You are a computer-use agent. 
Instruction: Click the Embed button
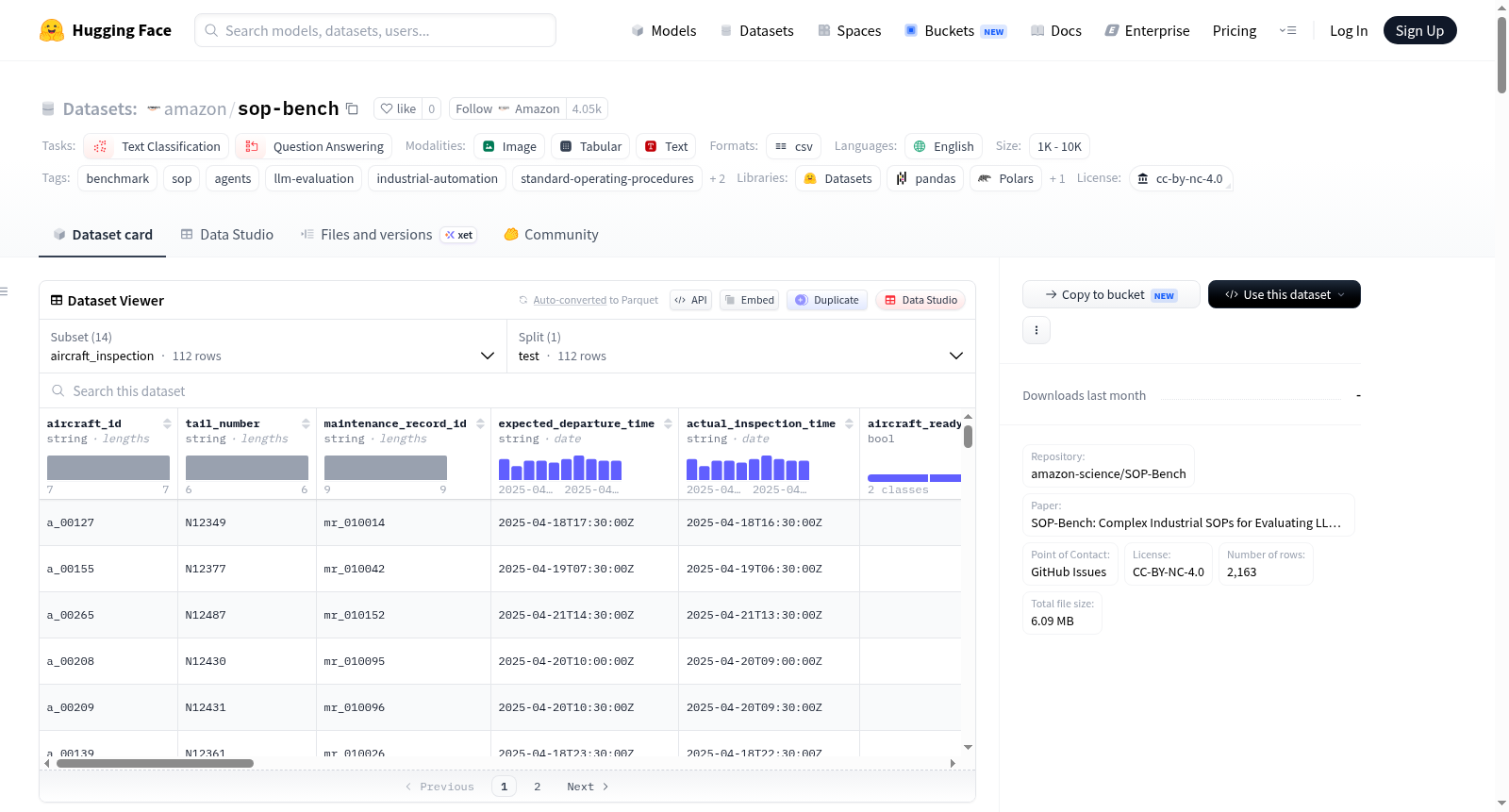click(749, 300)
